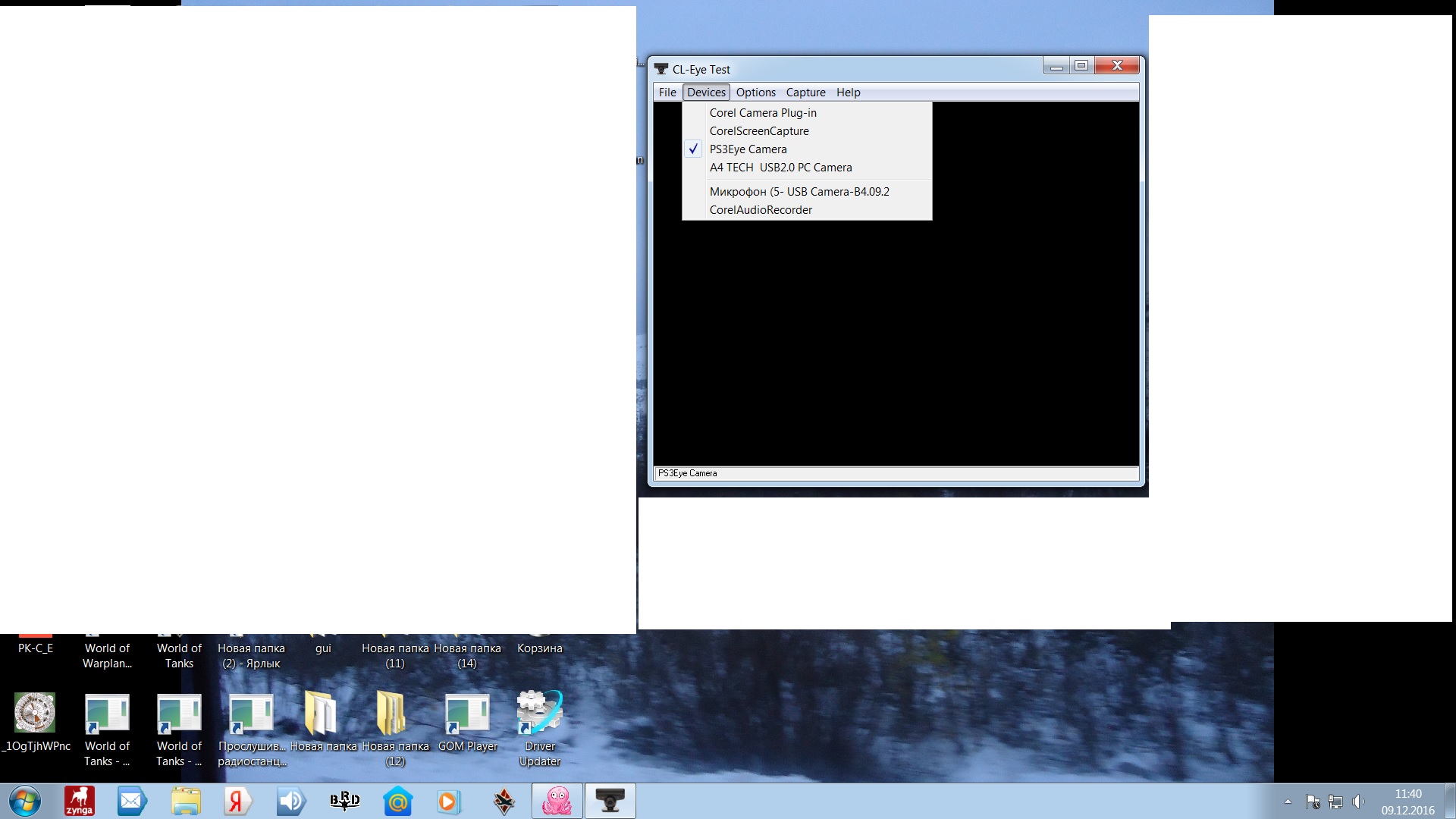The width and height of the screenshot is (1456, 819).
Task: Close the CL-Eye Test window
Action: coord(1117,66)
